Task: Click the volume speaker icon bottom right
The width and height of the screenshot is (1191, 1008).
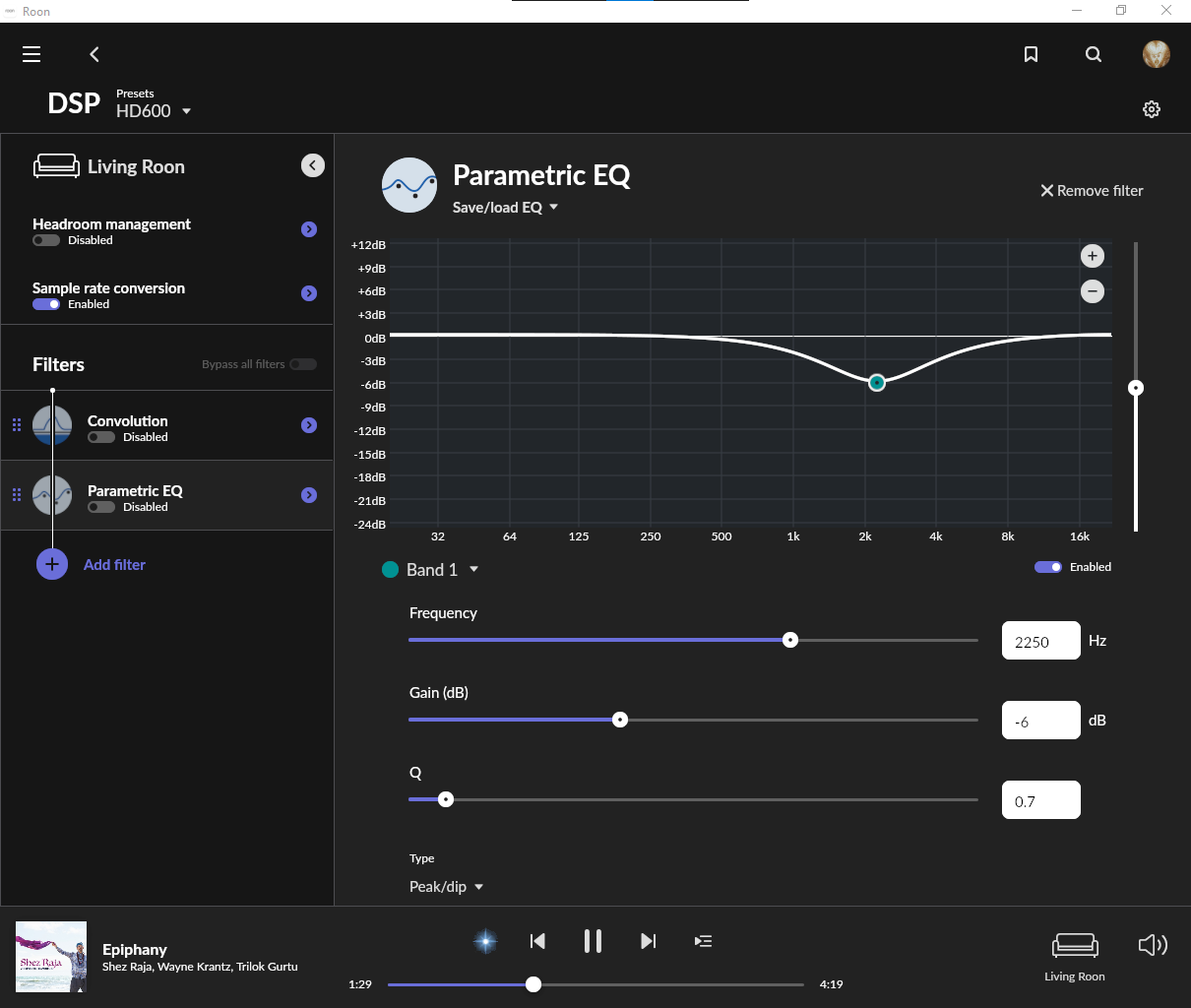Action: tap(1153, 945)
